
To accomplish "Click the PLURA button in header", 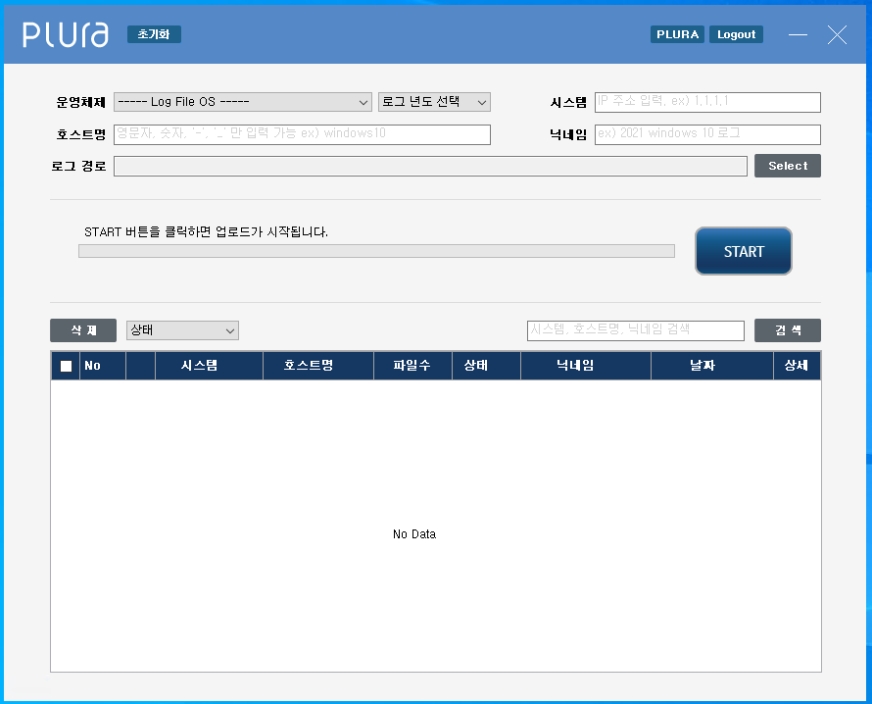I will [678, 34].
